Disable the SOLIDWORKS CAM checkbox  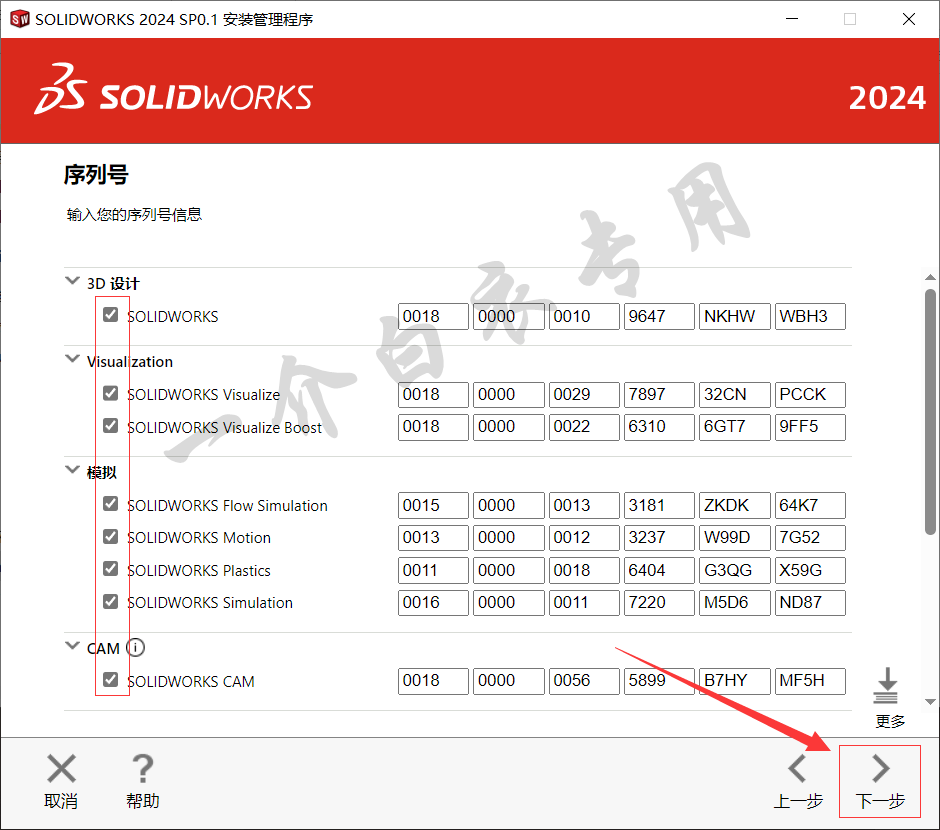pos(111,680)
